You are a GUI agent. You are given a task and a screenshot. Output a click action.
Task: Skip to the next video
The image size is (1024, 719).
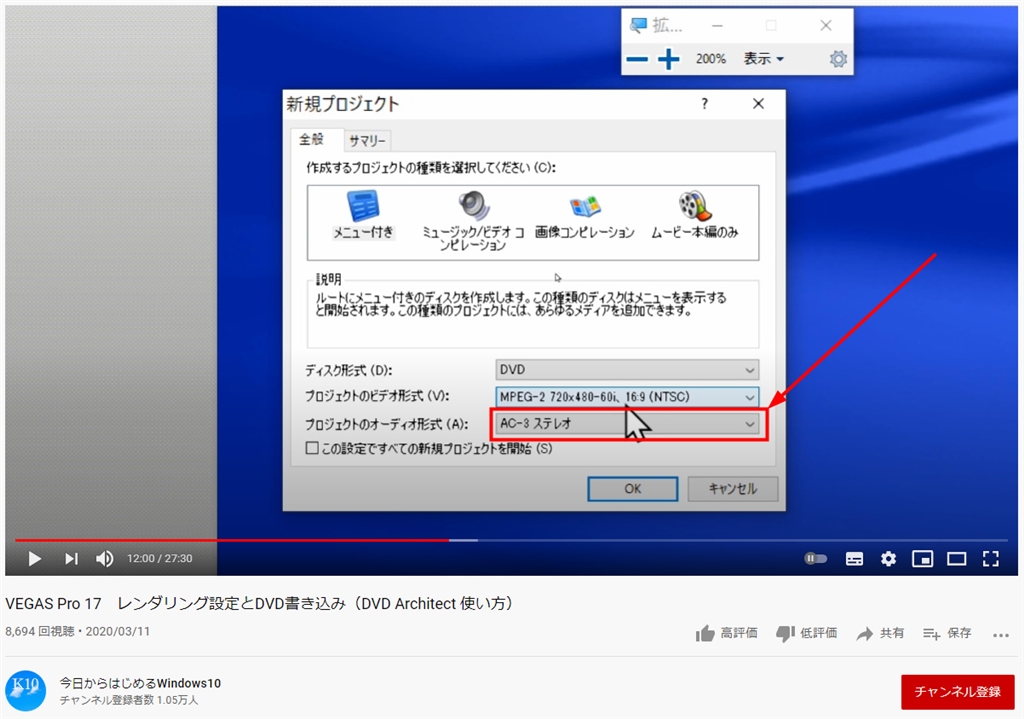point(71,558)
